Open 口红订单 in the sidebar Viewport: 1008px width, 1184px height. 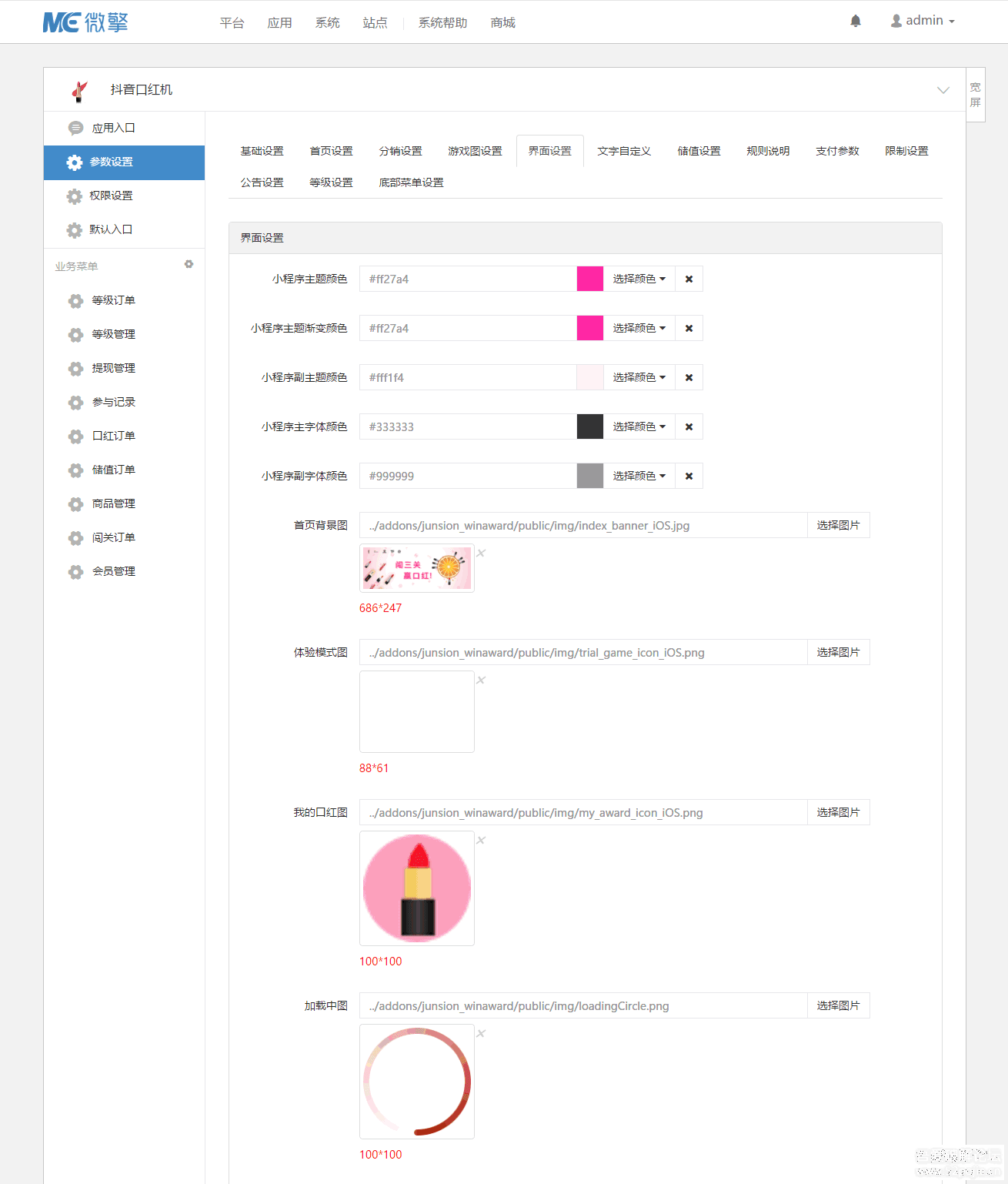(x=113, y=436)
